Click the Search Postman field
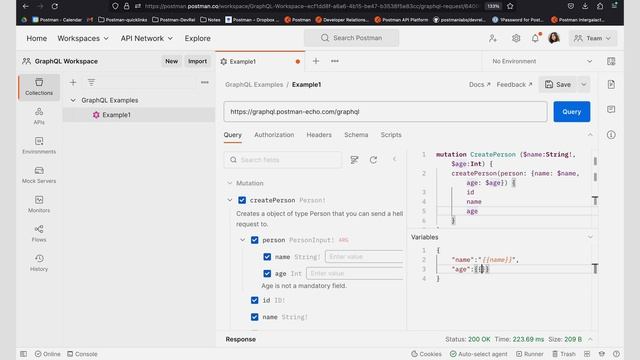Image resolution: width=640 pixels, height=360 pixels. [351, 38]
